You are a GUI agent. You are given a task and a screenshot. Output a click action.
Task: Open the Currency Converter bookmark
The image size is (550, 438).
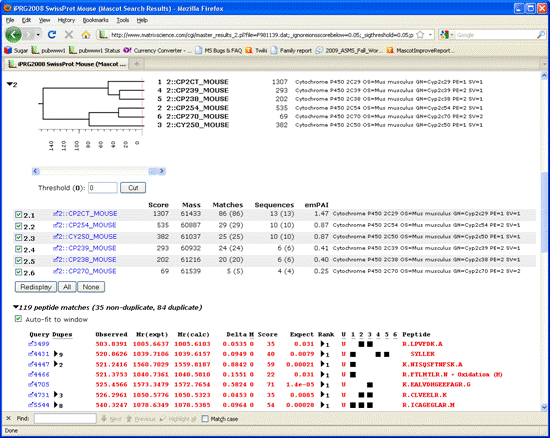[158, 50]
